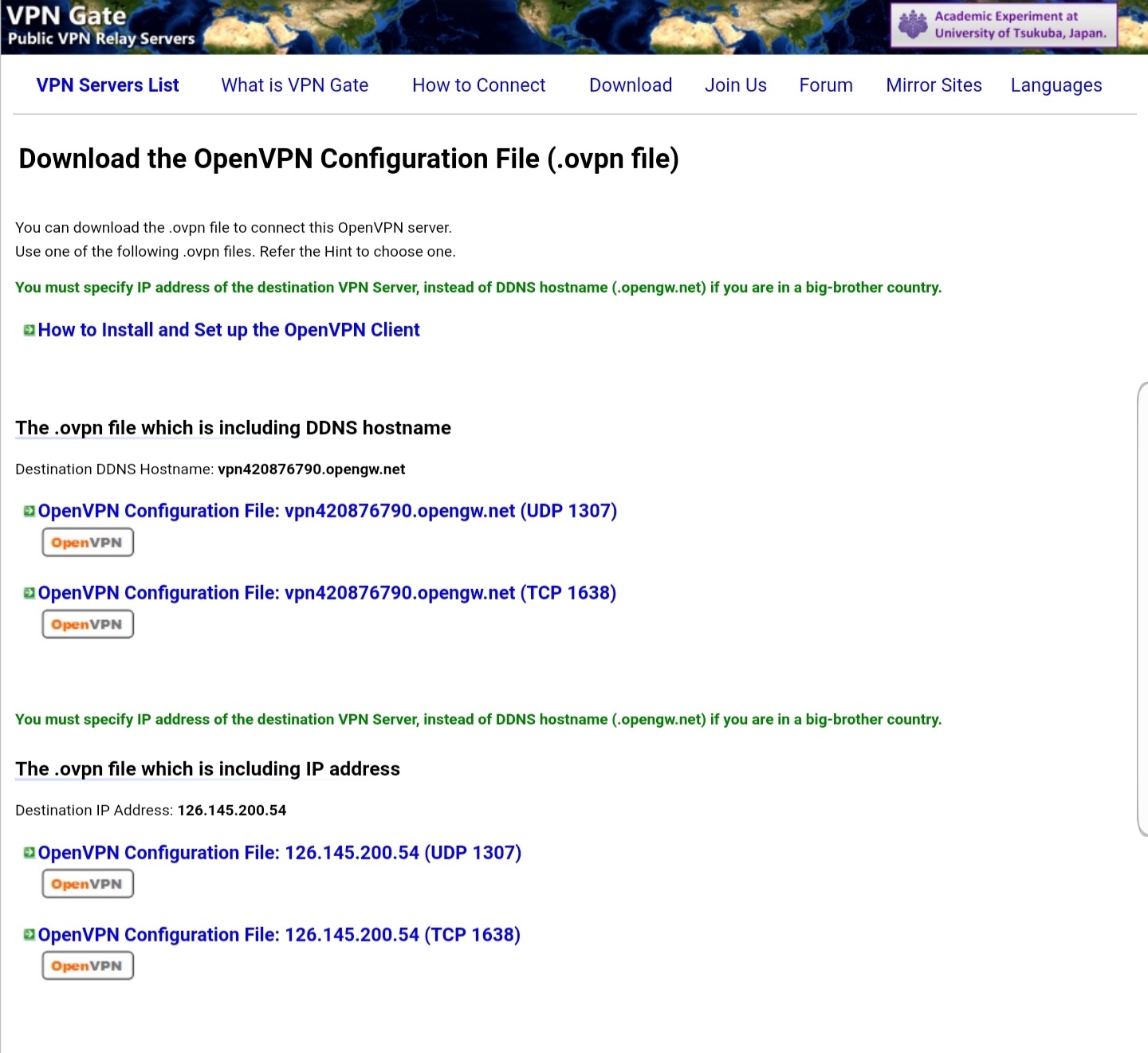Click OpenVPN logo button under 126.145.200.54 UDP 1307

[x=88, y=884]
